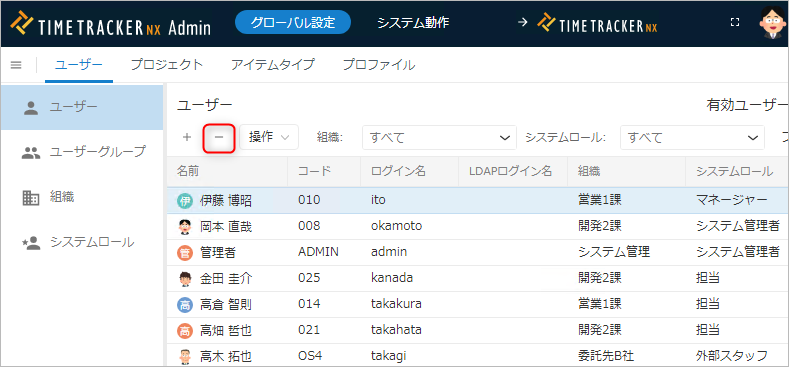The height and width of the screenshot is (367, 789).
Task: Click the plus add user icon
Action: 187,137
